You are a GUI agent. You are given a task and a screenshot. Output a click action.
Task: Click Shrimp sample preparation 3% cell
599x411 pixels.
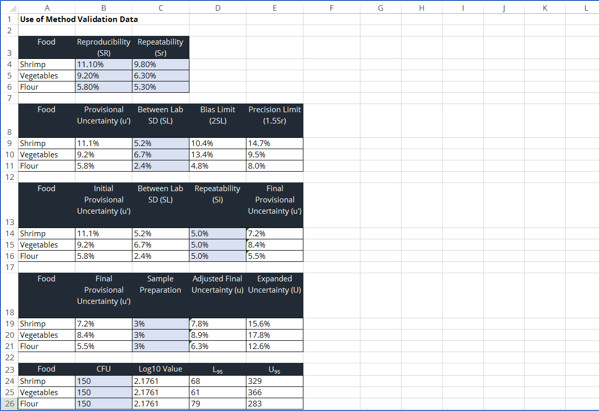(160, 324)
